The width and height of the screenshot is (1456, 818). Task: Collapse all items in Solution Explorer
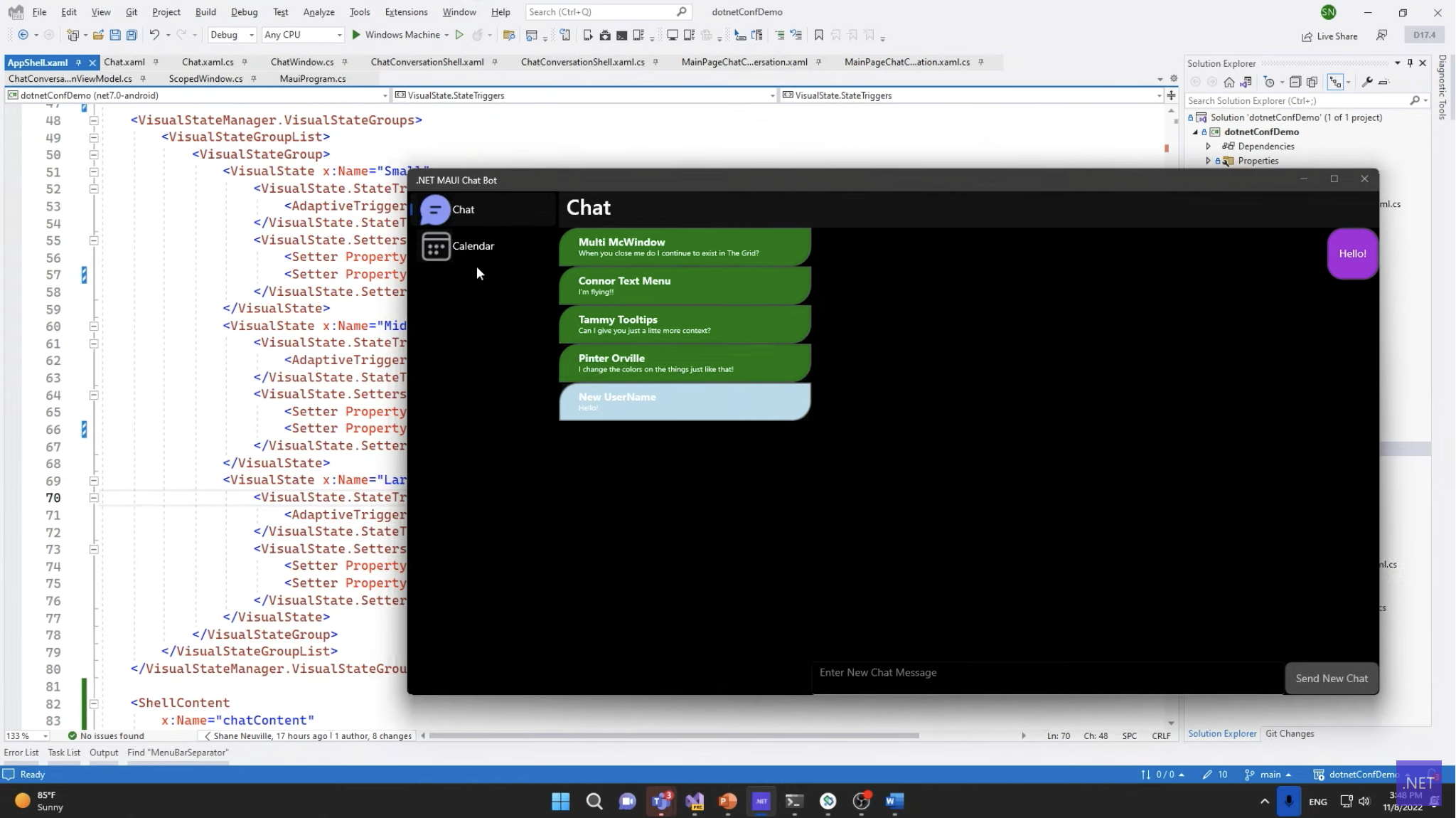point(1295,82)
